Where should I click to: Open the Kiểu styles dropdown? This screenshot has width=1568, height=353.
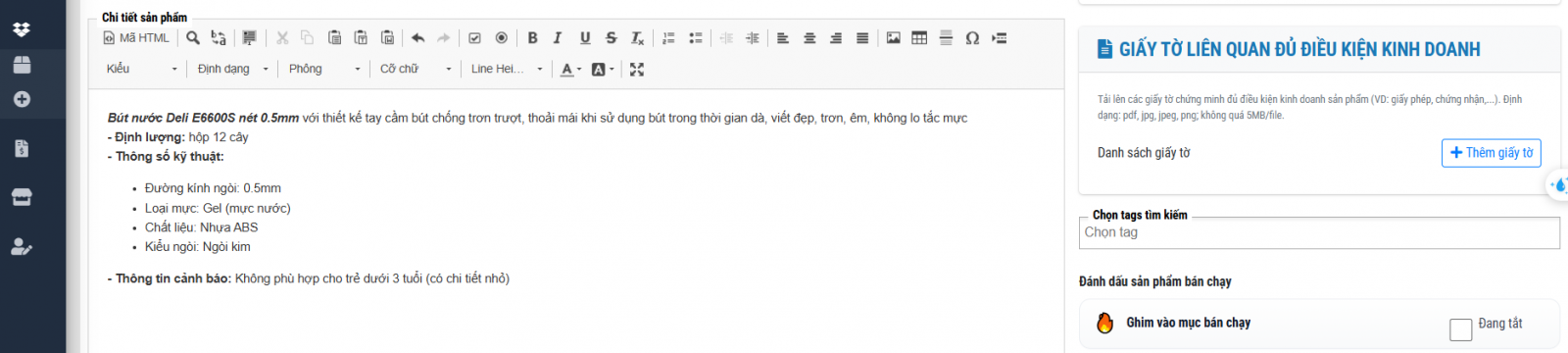pyautogui.click(x=142, y=69)
